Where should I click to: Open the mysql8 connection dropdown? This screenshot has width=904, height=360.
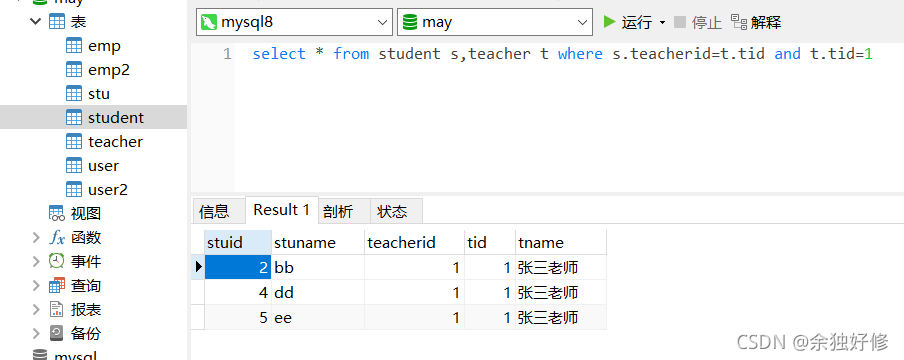tap(294, 22)
